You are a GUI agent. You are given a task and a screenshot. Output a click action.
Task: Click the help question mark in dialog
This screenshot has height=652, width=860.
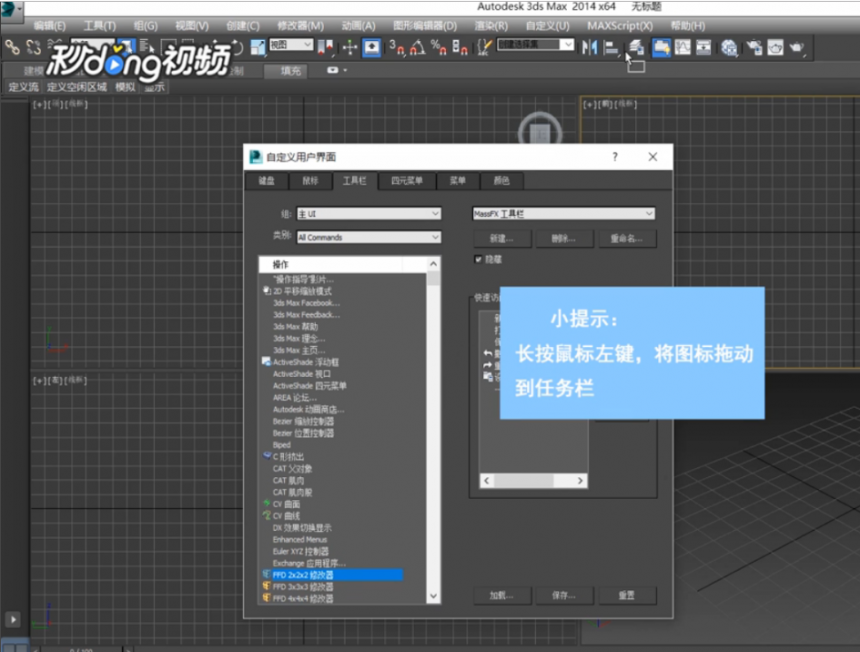click(615, 157)
